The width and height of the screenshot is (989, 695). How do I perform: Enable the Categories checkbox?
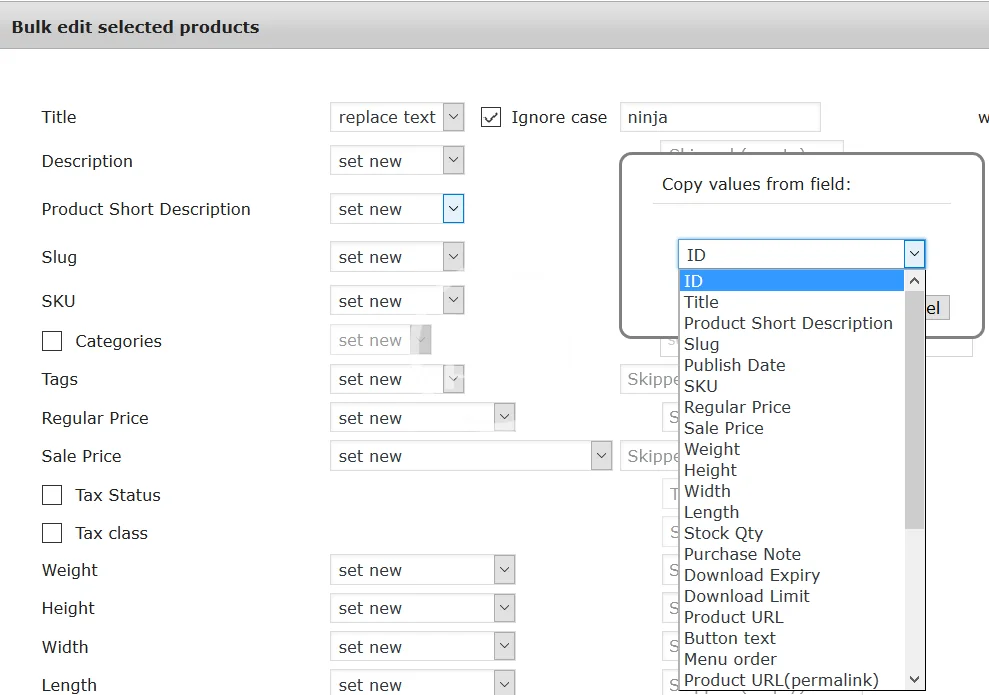tap(52, 341)
